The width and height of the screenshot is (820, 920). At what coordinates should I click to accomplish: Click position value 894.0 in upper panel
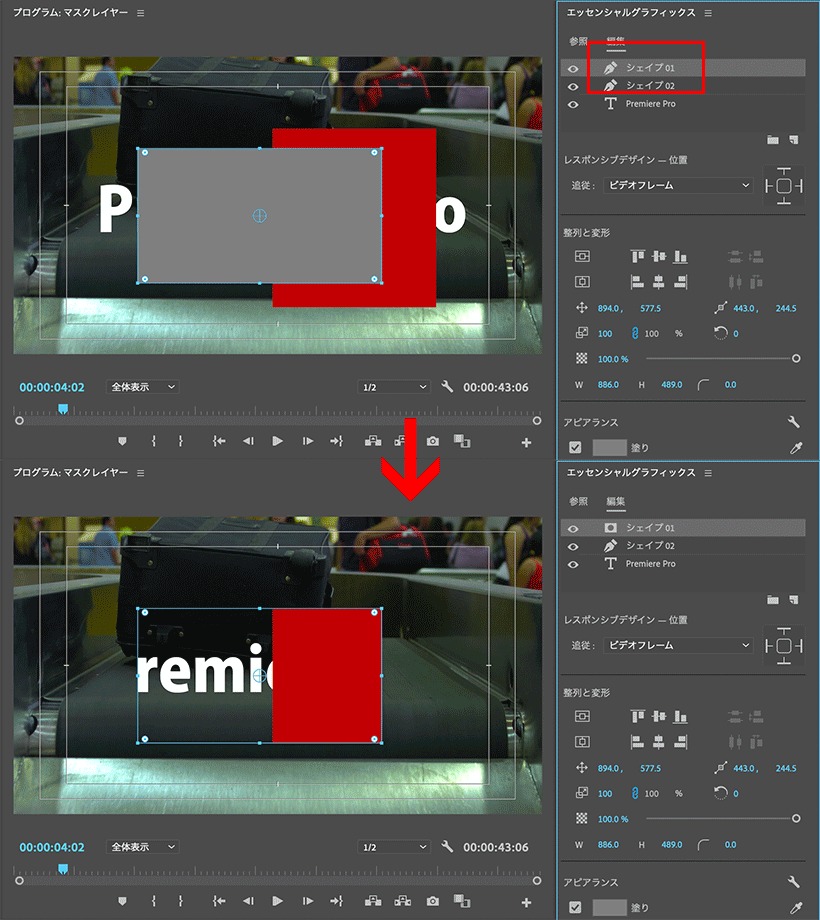[608, 308]
